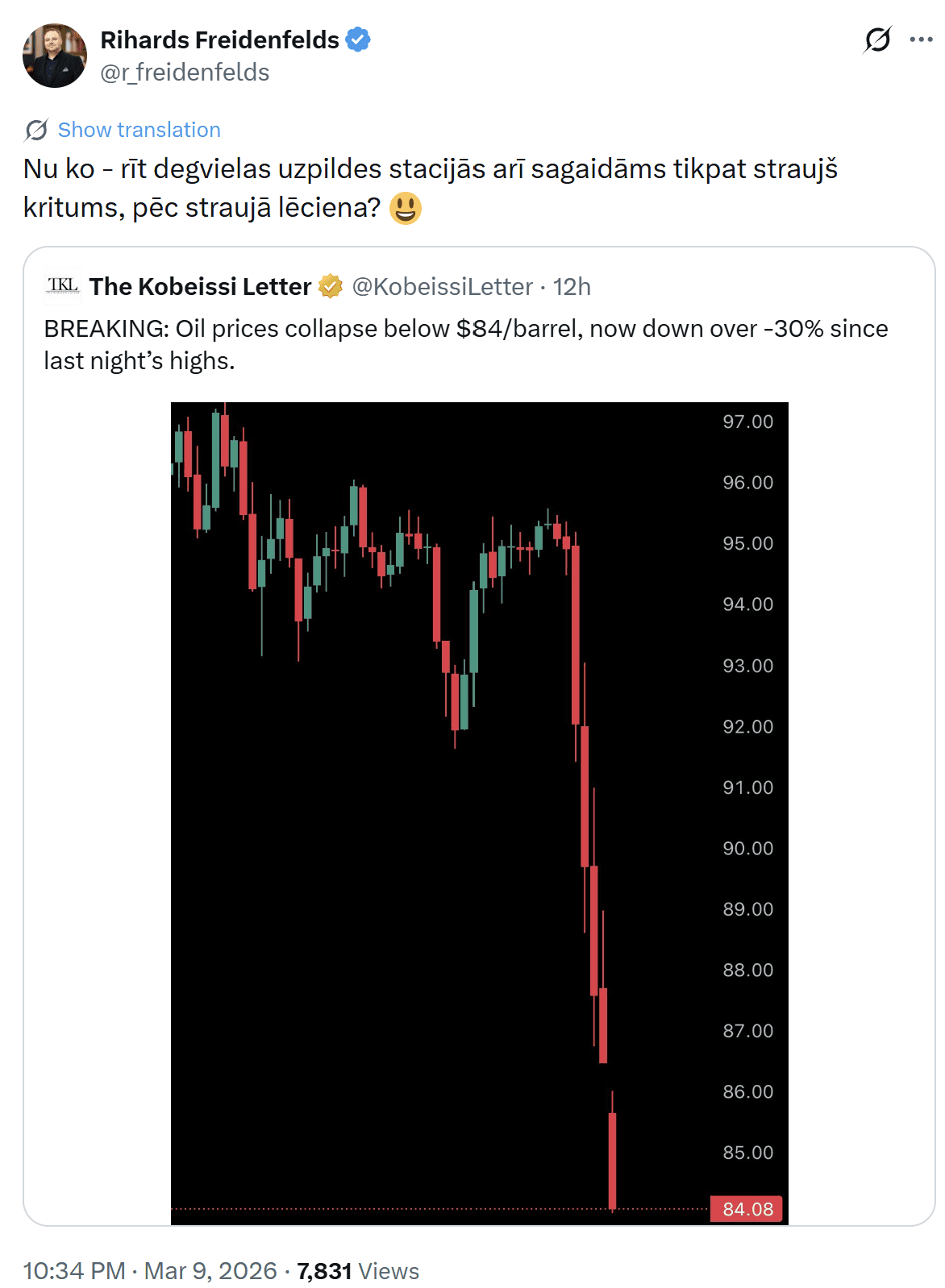The image size is (945, 1288).
Task: Click the 12h timestamp on quoted tweet
Action: pos(572,286)
